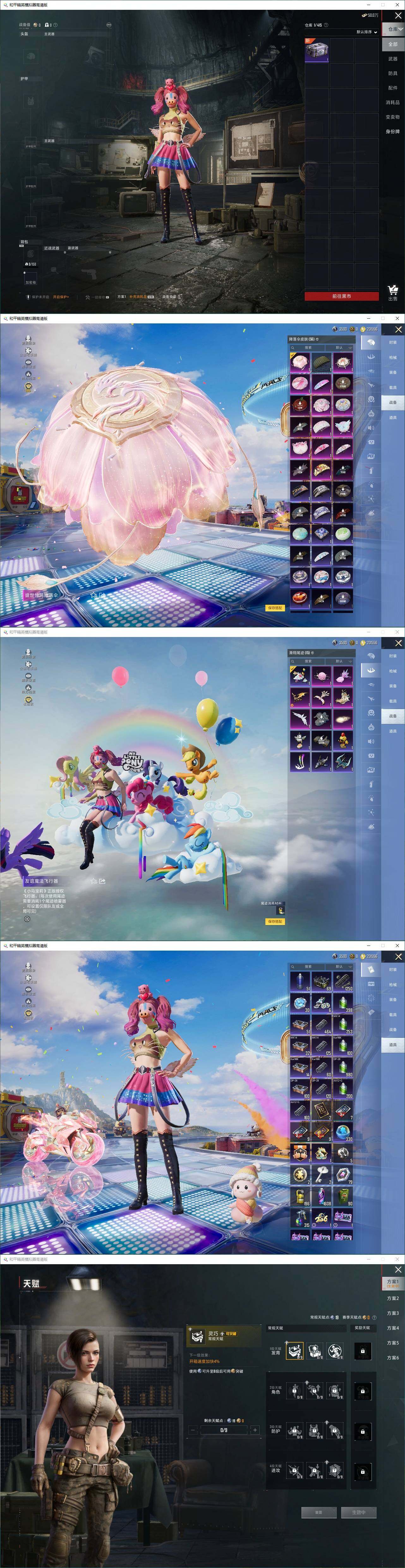Click roast chicken icon in parachute window sidebar

click(x=371, y=513)
